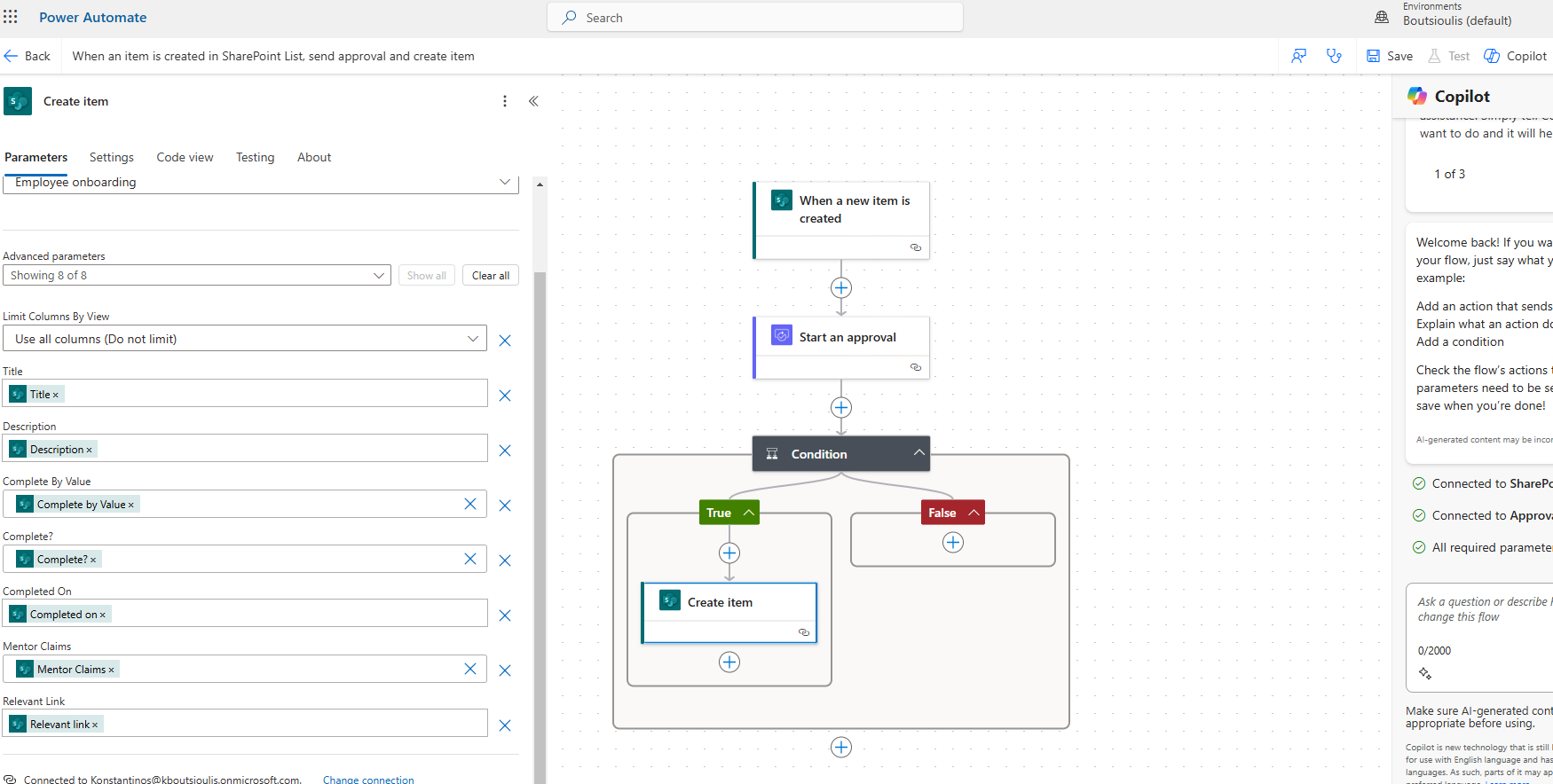Viewport: 1553px width, 784px height.
Task: Clear the value inside the Complete? field
Action: 470,559
